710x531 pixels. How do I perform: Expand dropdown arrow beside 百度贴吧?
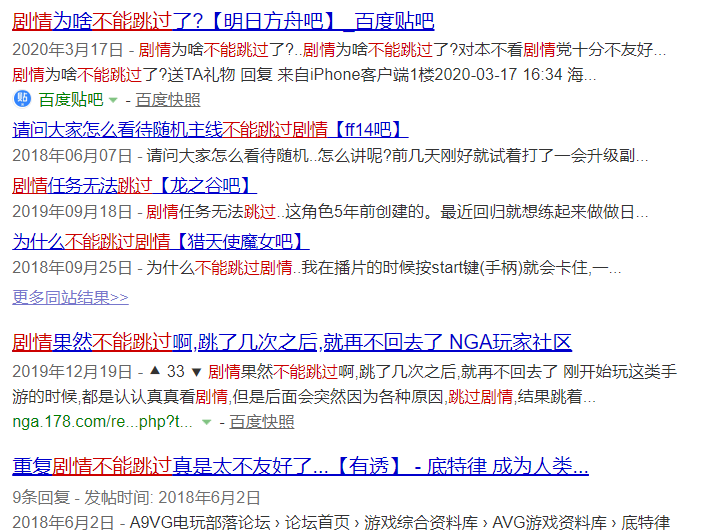point(113,100)
